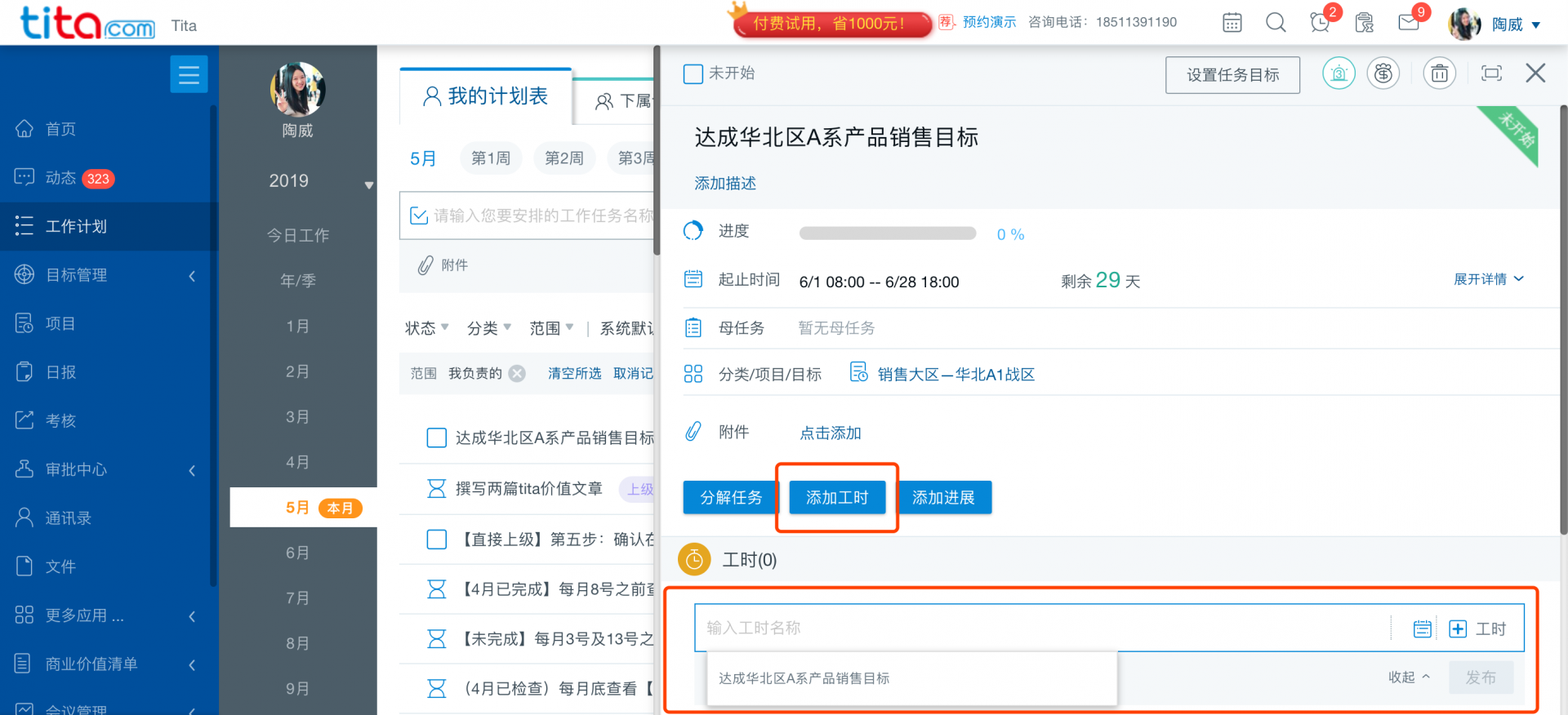Remove the 我负责的 filter tag

coord(517,374)
